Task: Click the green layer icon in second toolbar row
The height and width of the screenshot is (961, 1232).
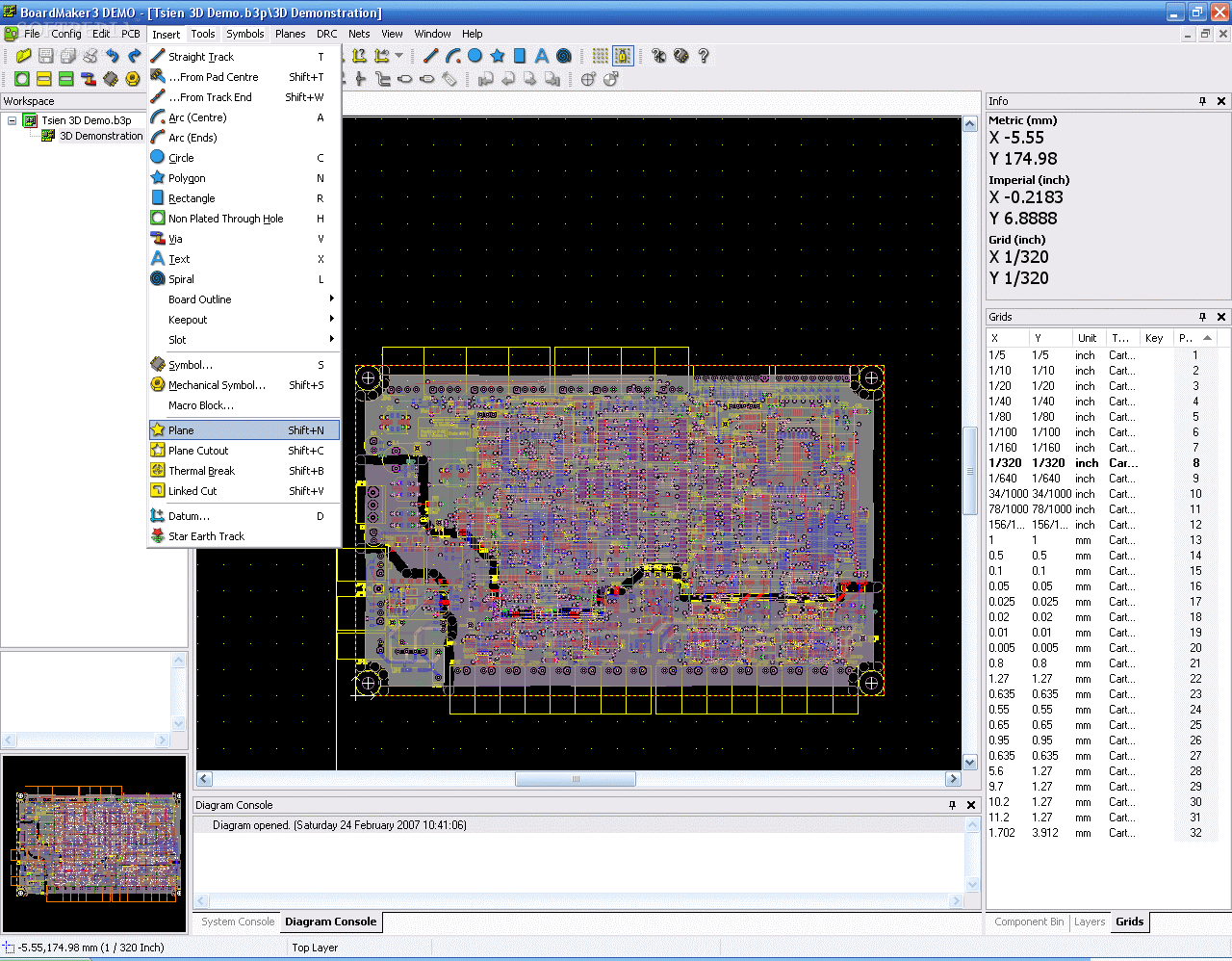Action: (x=66, y=79)
